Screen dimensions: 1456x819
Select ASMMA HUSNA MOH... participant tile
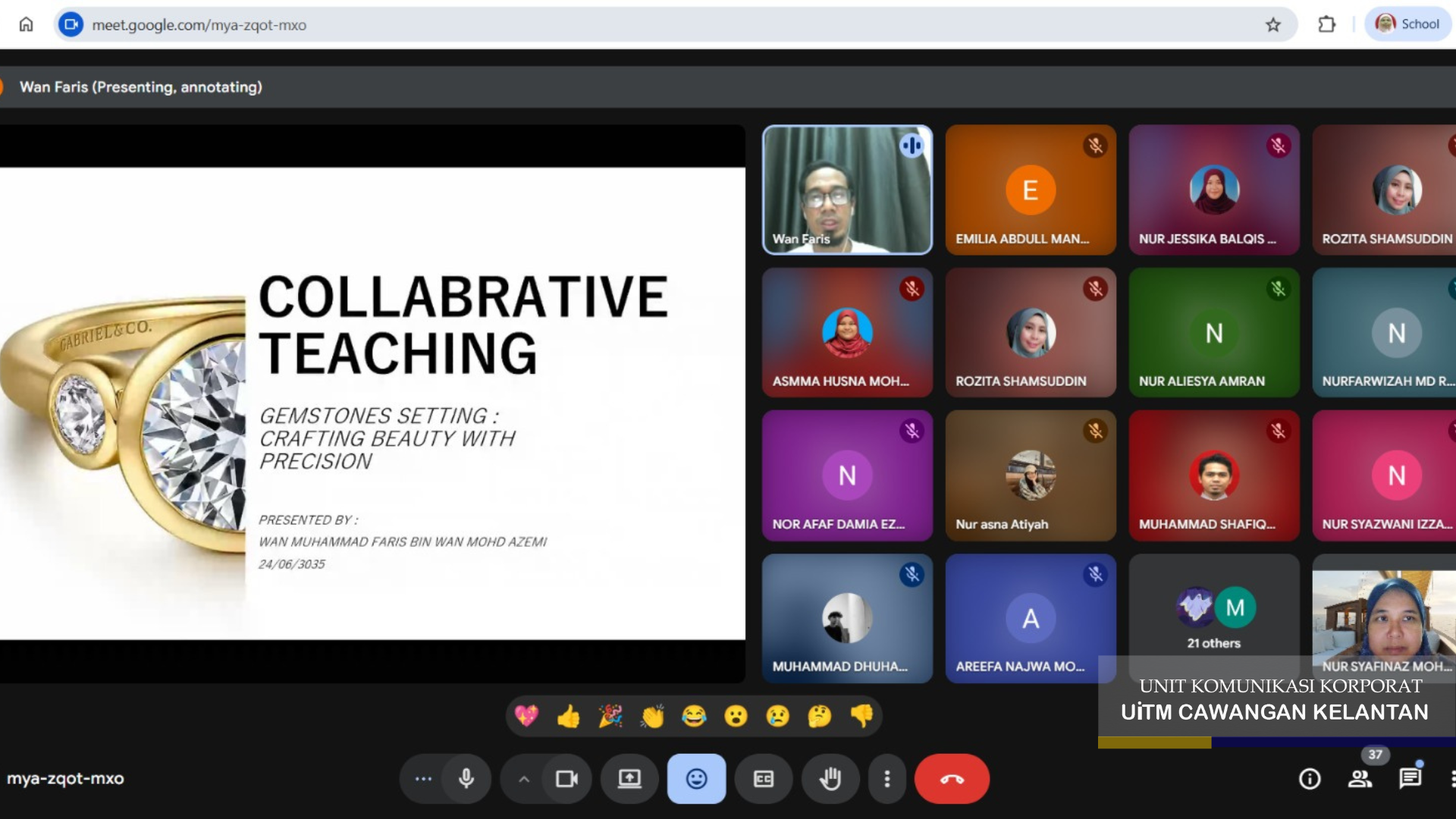847,332
